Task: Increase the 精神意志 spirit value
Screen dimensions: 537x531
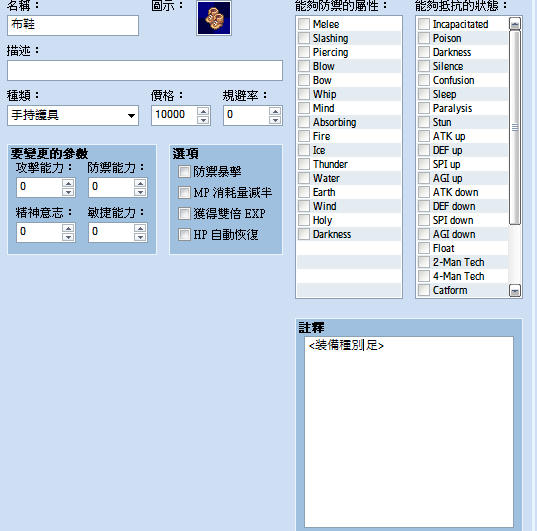Action: point(68,228)
